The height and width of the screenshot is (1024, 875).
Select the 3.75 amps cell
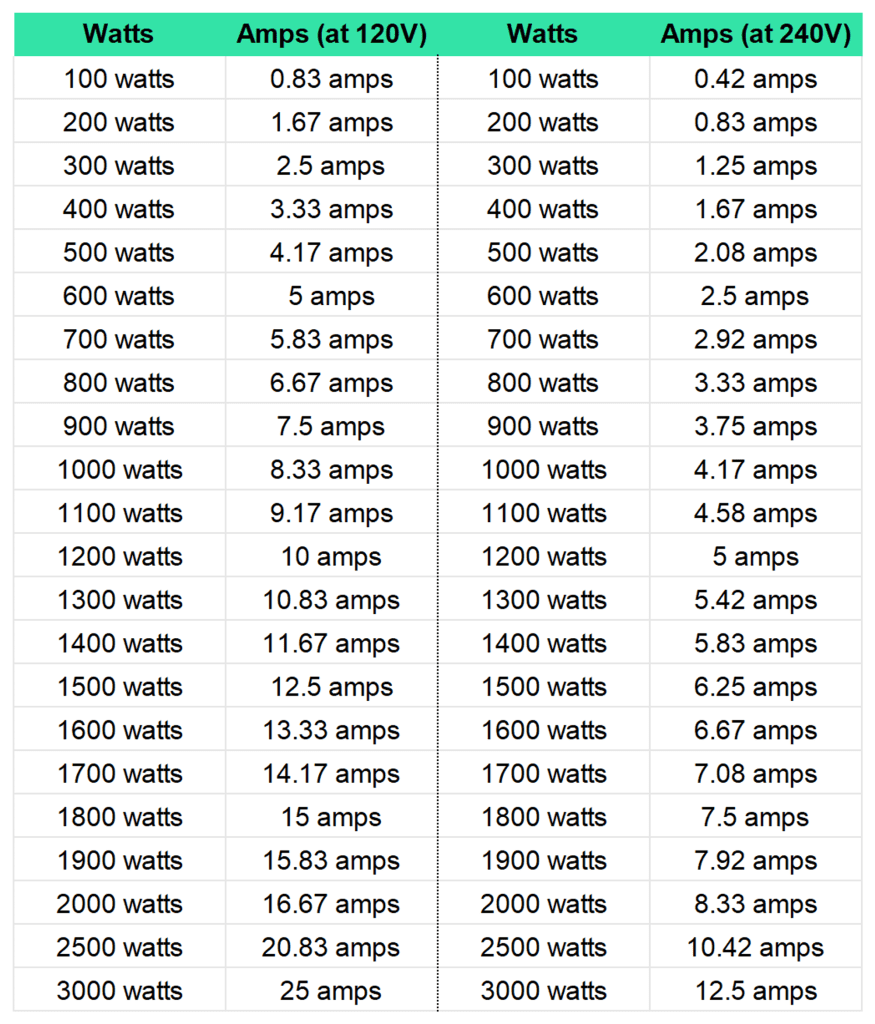[755, 426]
